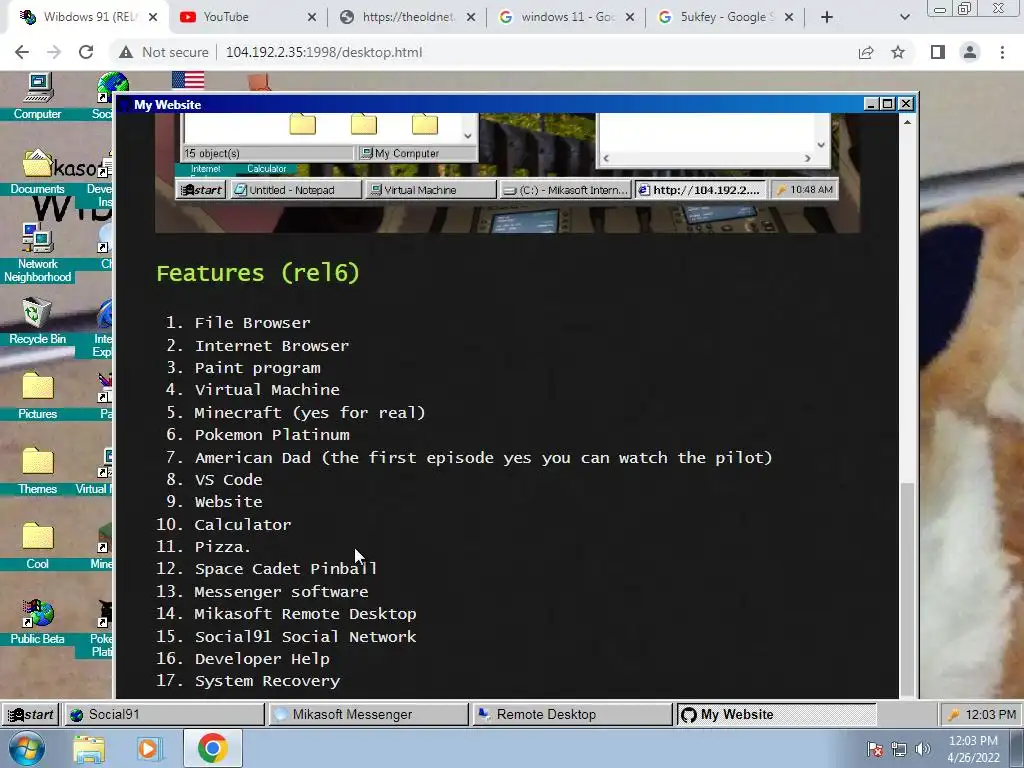Close the My Website window
Viewport: 1024px width, 768px height.
coord(906,104)
